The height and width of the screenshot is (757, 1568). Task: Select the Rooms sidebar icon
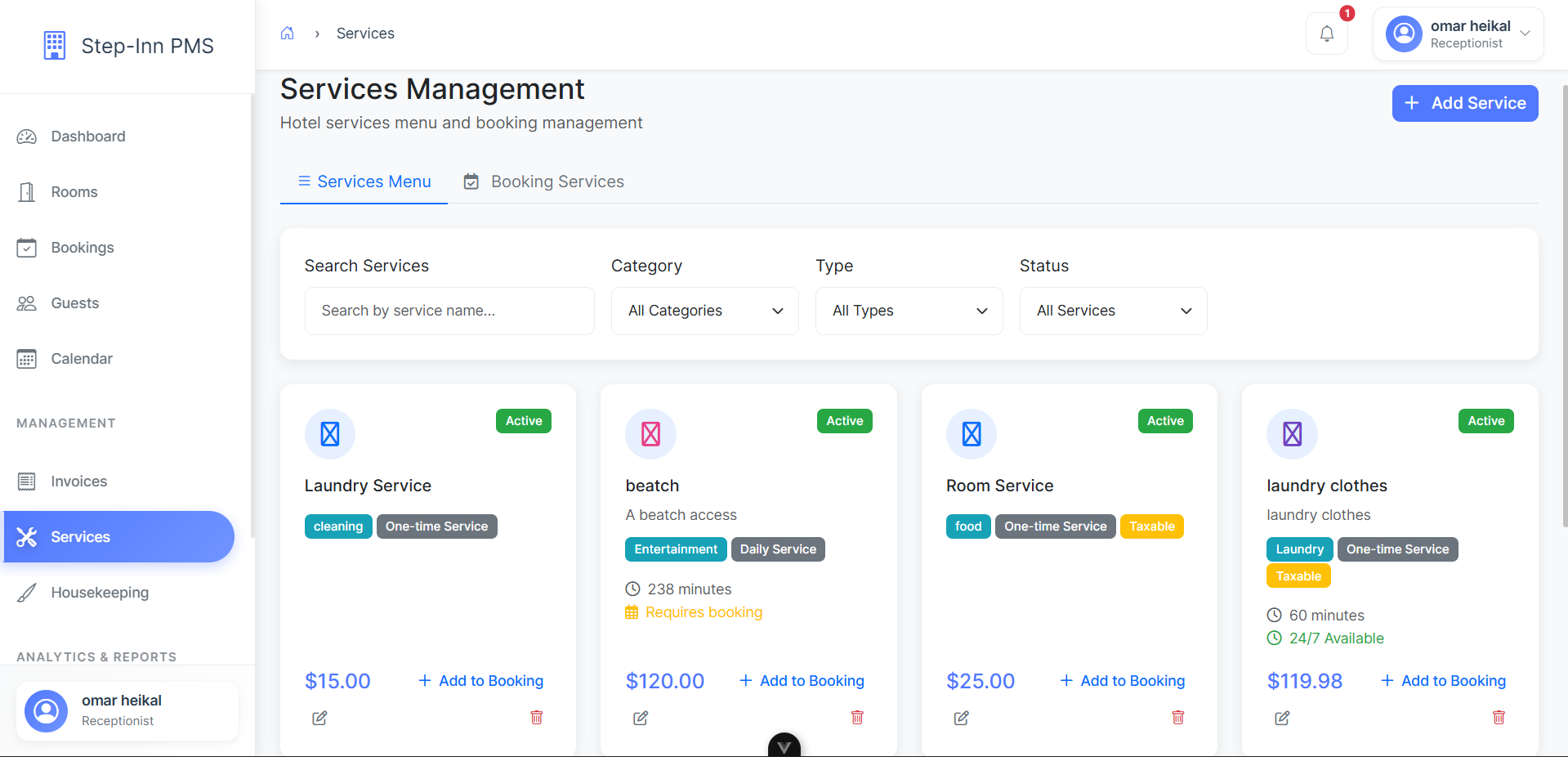click(x=74, y=191)
